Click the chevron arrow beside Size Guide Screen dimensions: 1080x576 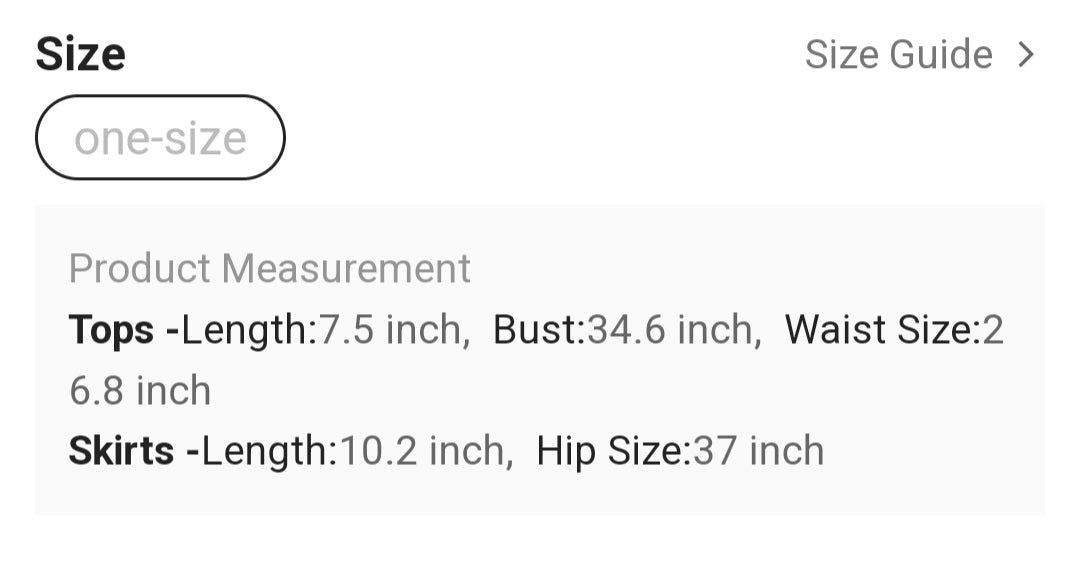1025,54
